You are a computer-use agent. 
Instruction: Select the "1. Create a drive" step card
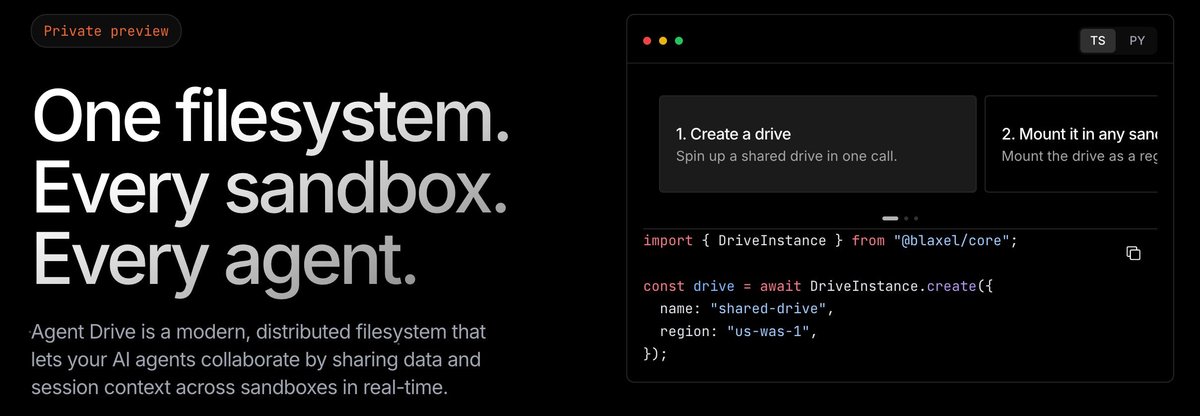coord(817,144)
